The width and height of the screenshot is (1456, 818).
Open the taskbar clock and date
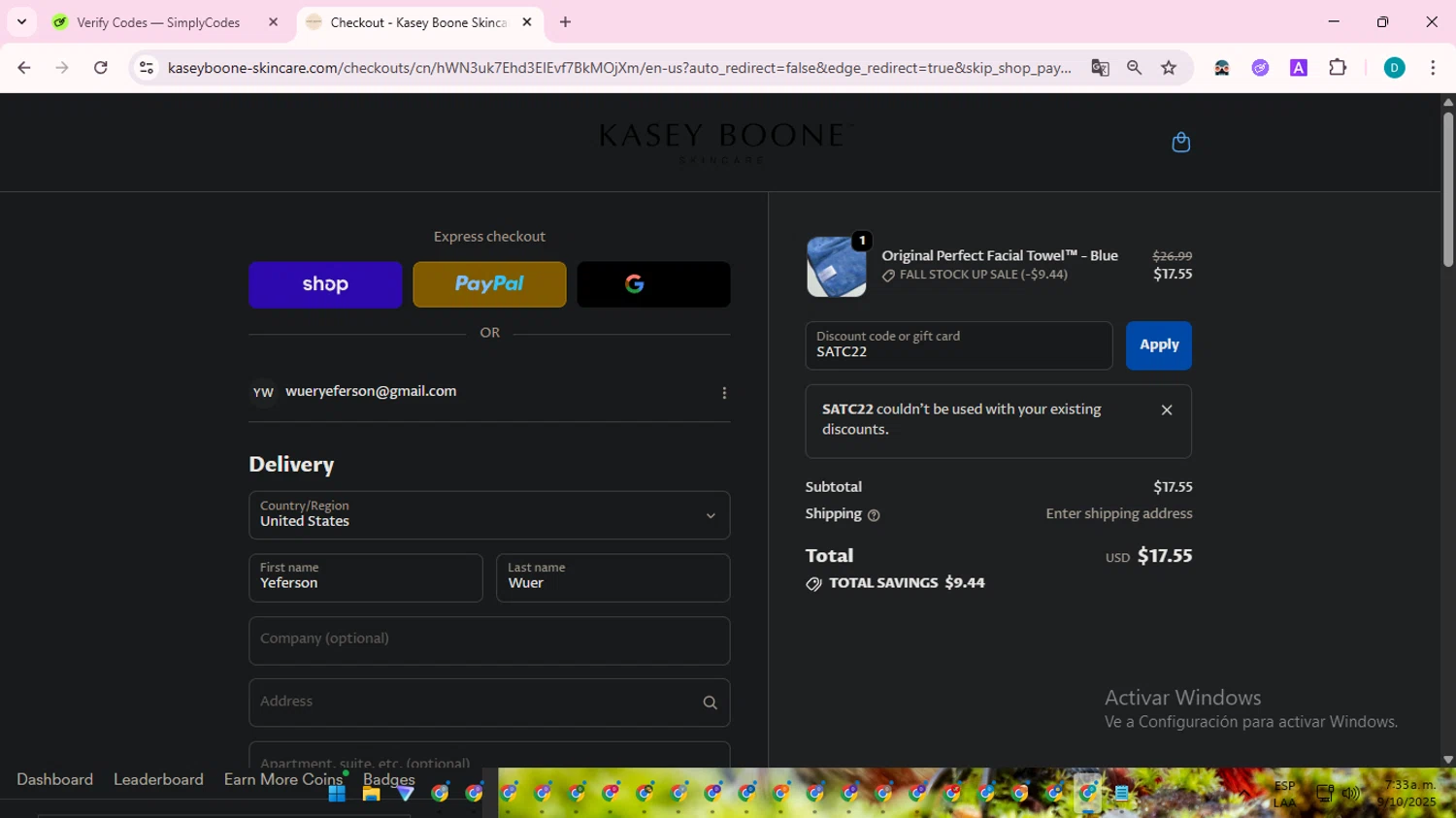coord(1406,794)
